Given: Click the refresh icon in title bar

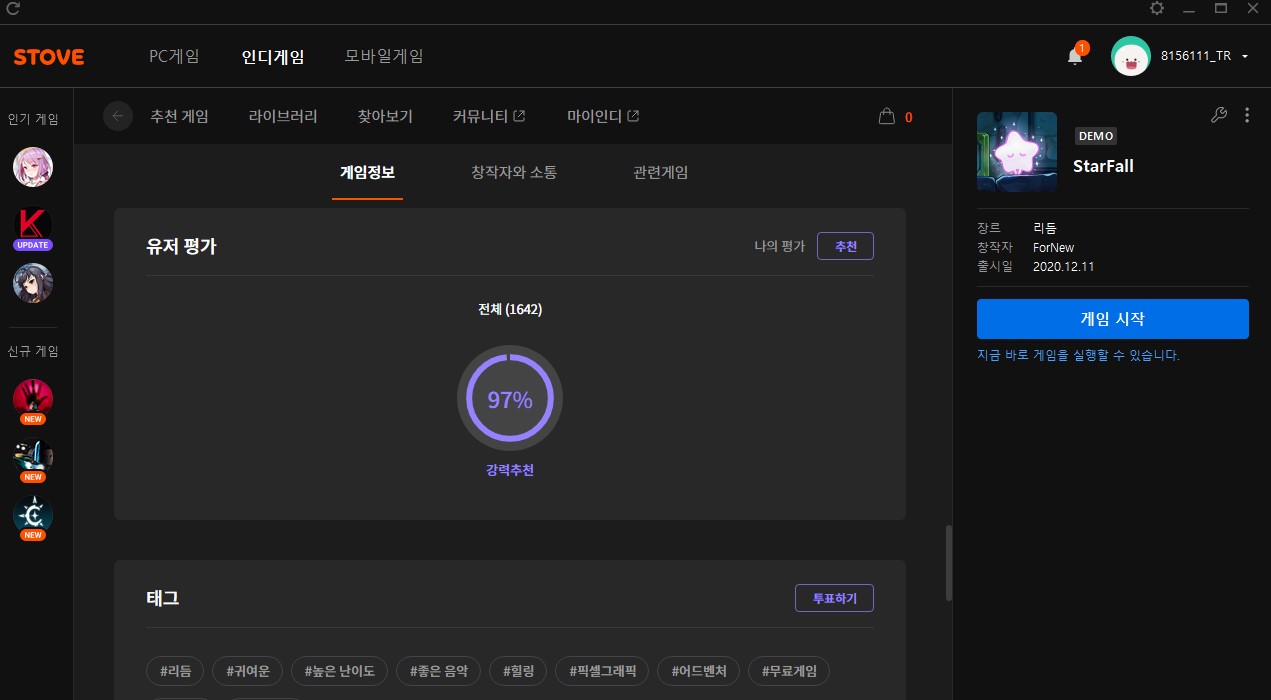Looking at the screenshot, I should (13, 9).
